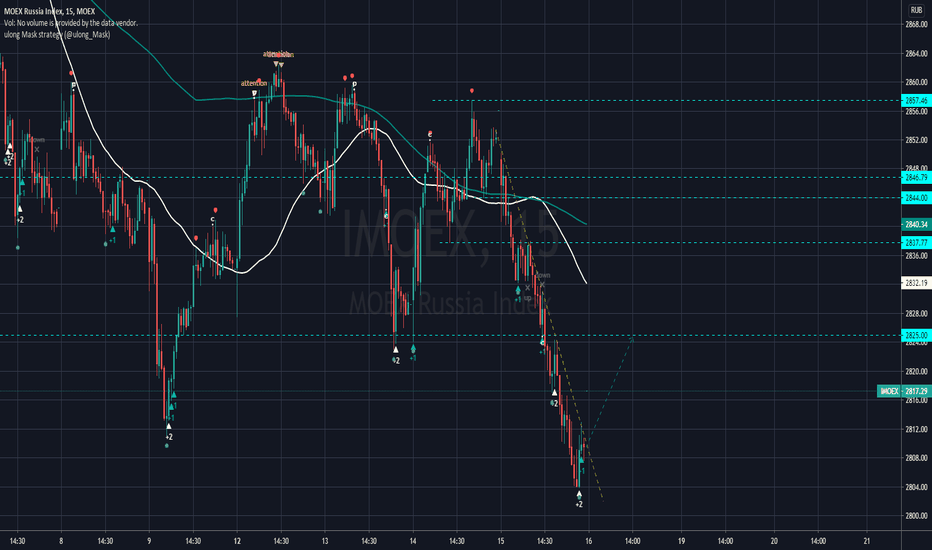This screenshot has width=932, height=550.
Task: Click the teal 2840.34 indicator value label
Action: click(916, 224)
